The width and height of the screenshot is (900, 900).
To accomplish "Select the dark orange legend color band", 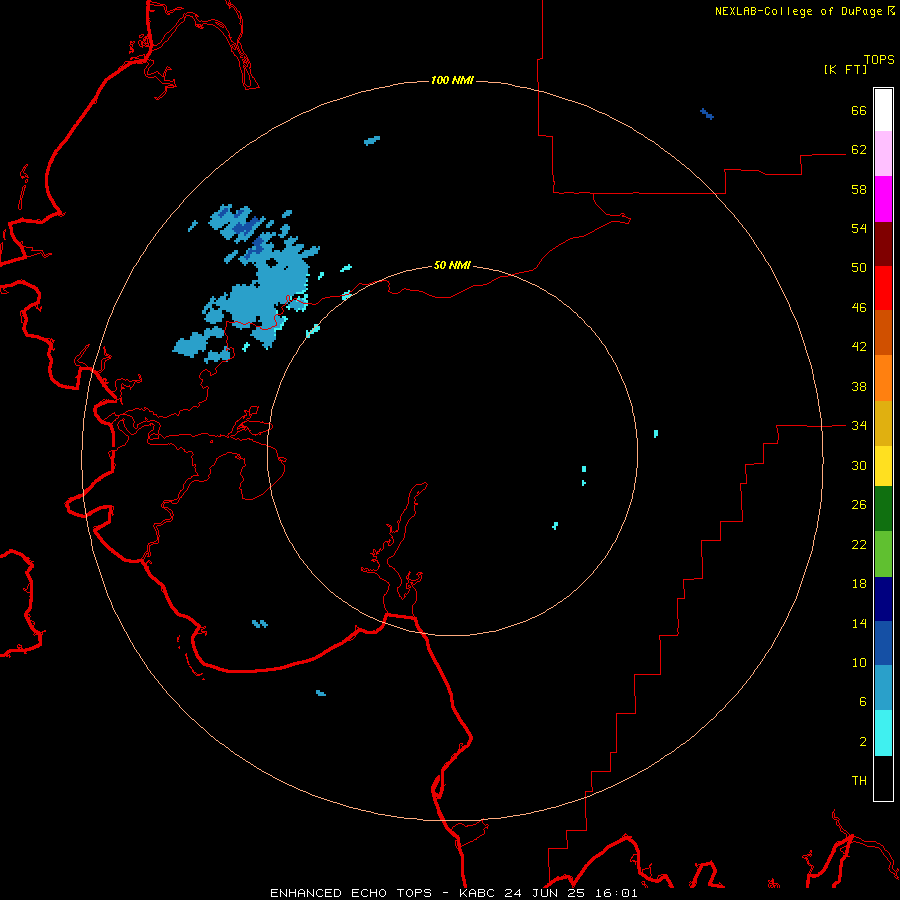I will point(883,333).
